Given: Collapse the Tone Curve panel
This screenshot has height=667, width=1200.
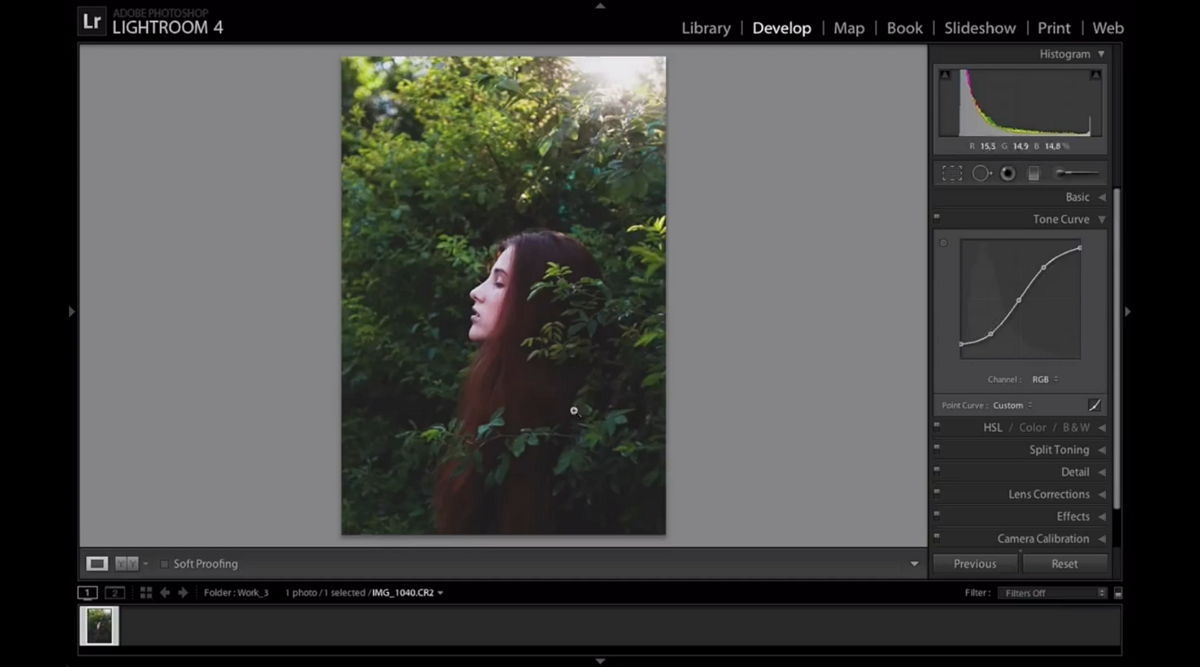Looking at the screenshot, I should (1101, 219).
